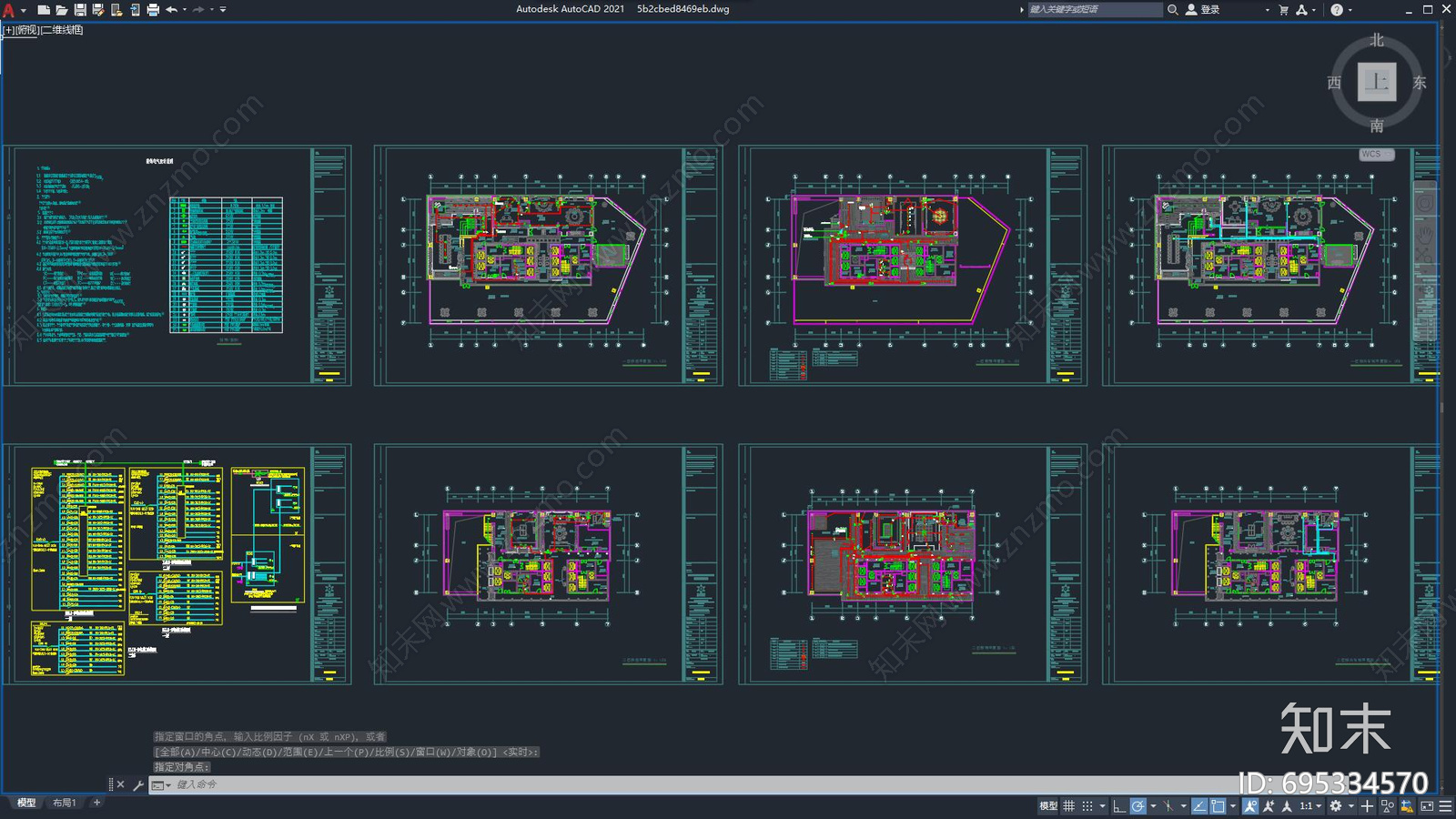This screenshot has height=819, width=1456.
Task: Expand snap mode settings dropdown arrow
Action: point(1102,806)
